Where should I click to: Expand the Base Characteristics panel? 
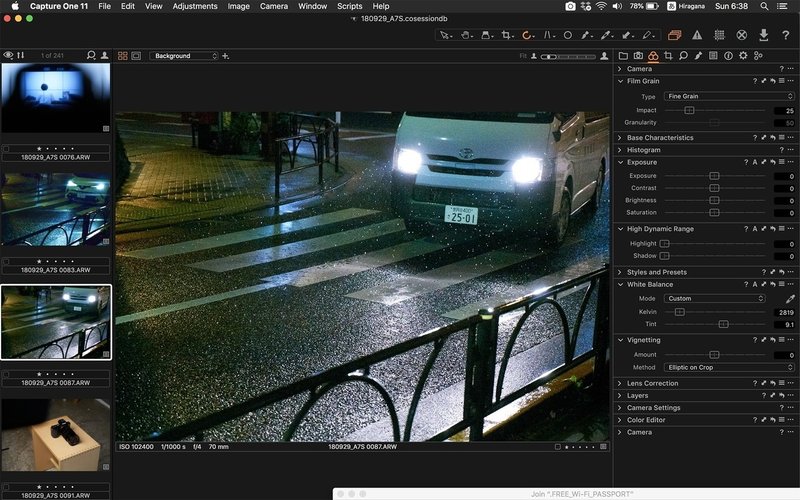click(x=620, y=138)
